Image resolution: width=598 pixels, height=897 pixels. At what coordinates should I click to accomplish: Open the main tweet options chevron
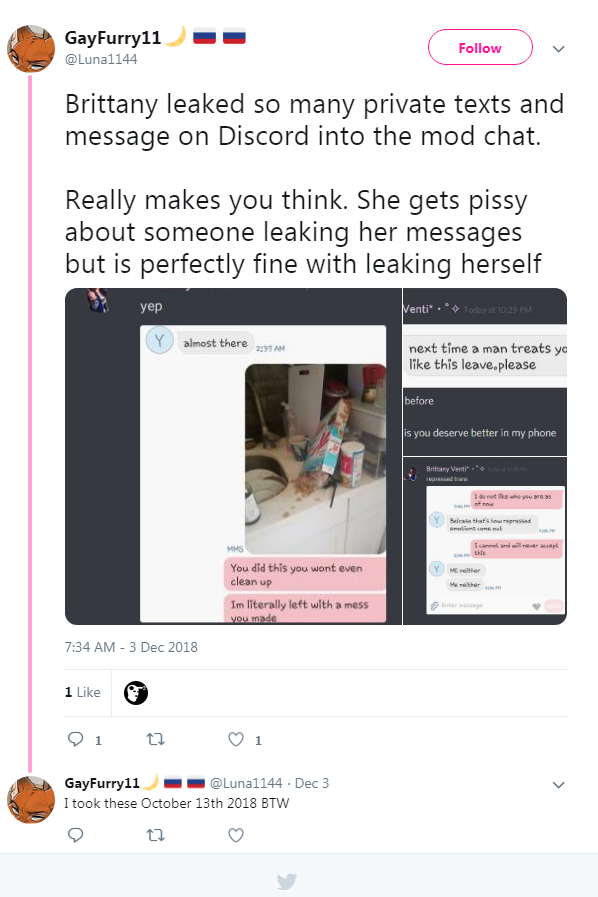click(x=559, y=49)
